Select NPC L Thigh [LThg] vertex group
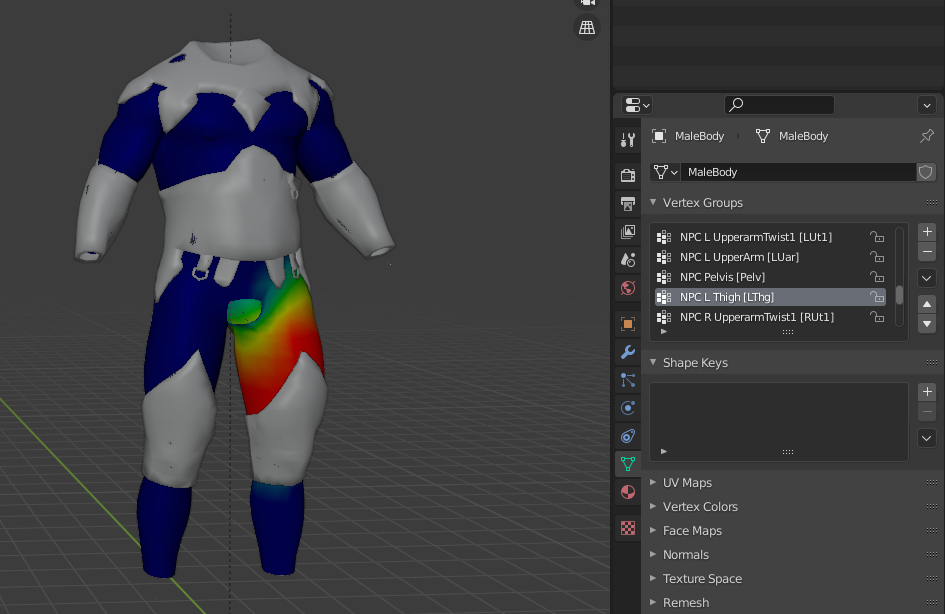Image resolution: width=945 pixels, height=614 pixels. pyautogui.click(x=770, y=297)
